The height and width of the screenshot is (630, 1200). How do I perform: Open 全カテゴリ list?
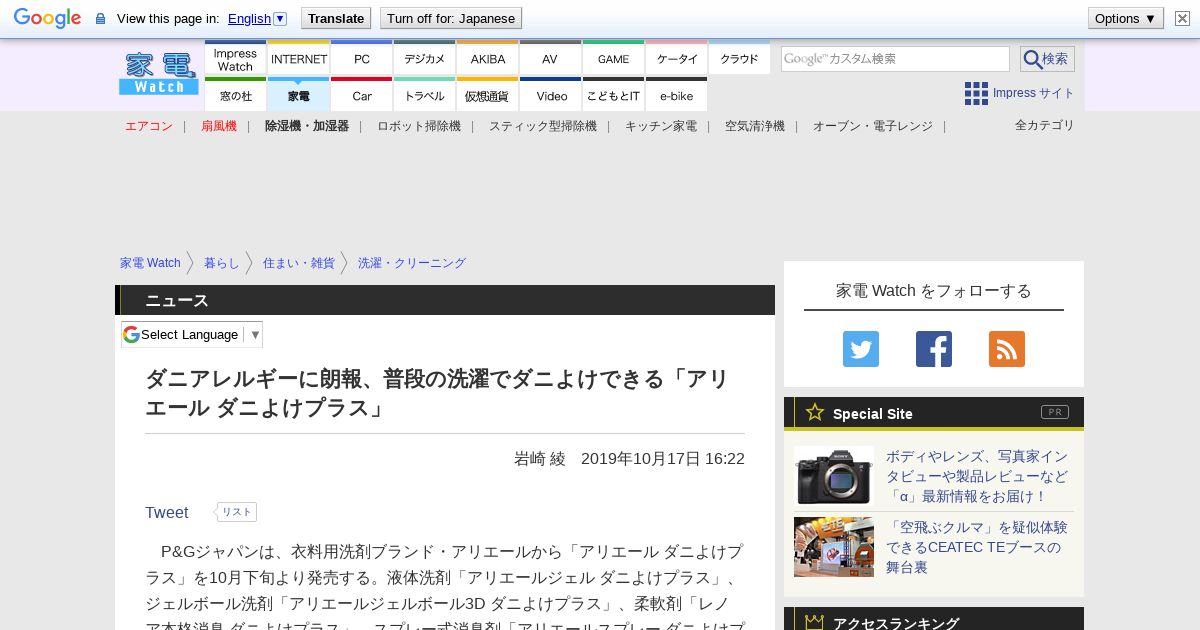[x=1045, y=125]
